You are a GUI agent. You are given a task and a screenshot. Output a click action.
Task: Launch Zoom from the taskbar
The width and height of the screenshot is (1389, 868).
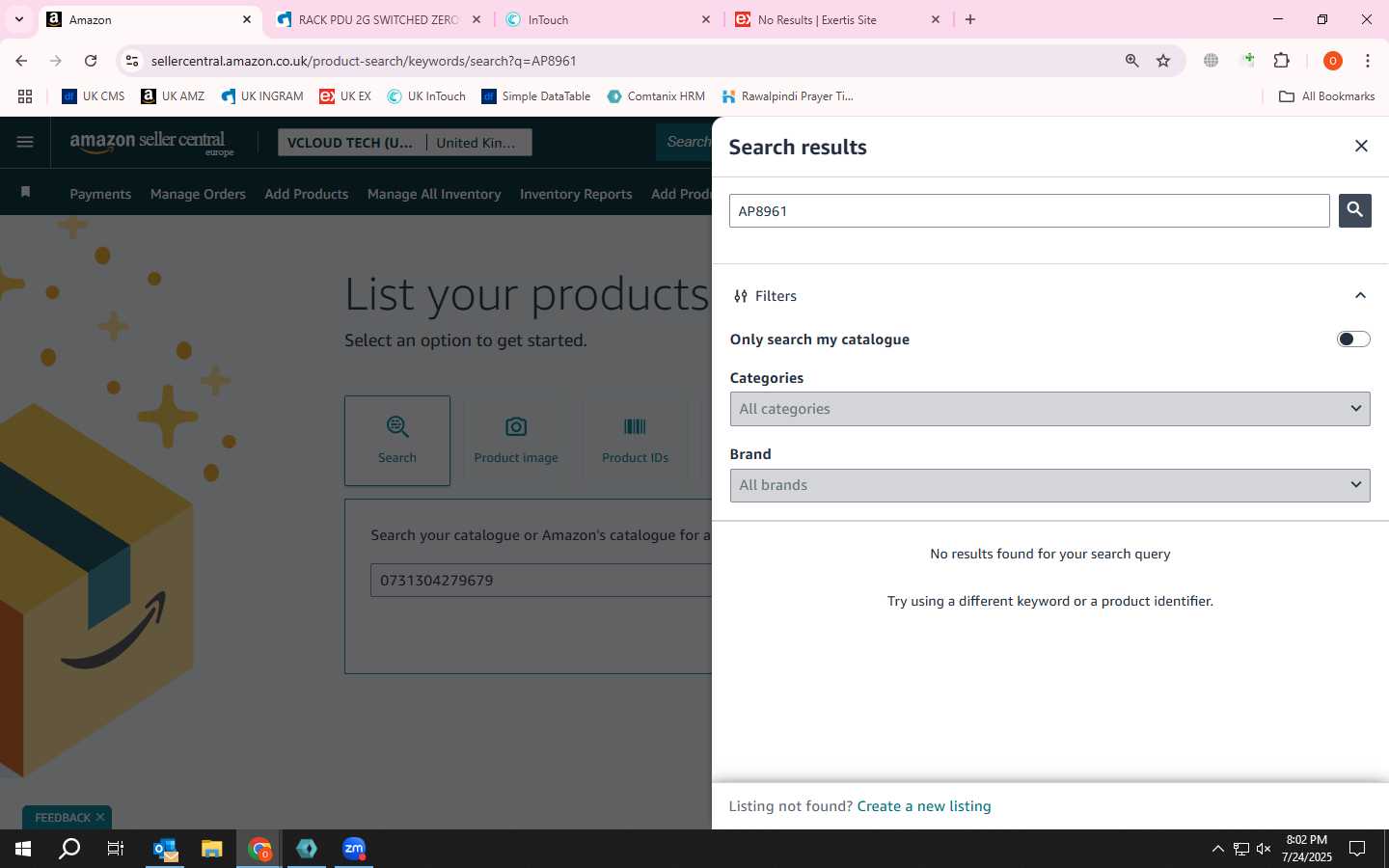(354, 849)
